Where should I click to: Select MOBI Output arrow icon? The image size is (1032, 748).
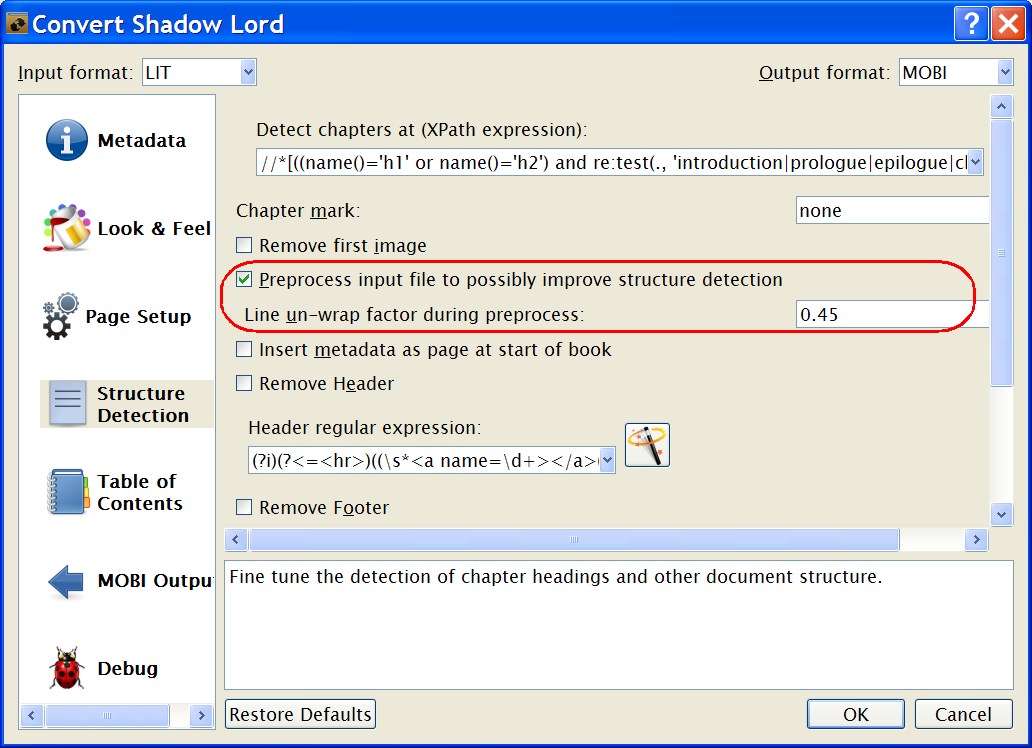pos(67,581)
